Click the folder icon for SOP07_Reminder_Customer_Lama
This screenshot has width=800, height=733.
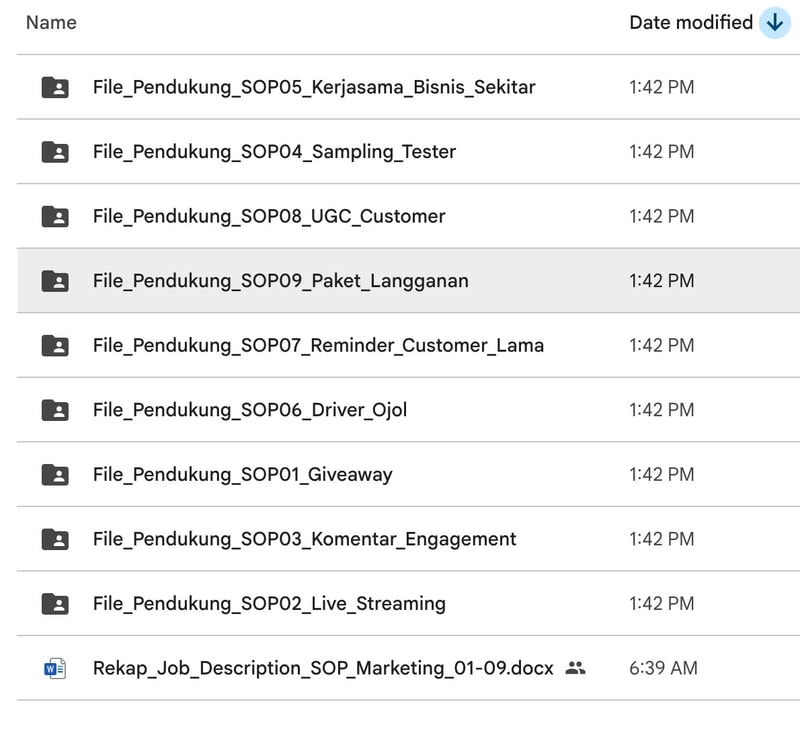click(55, 345)
